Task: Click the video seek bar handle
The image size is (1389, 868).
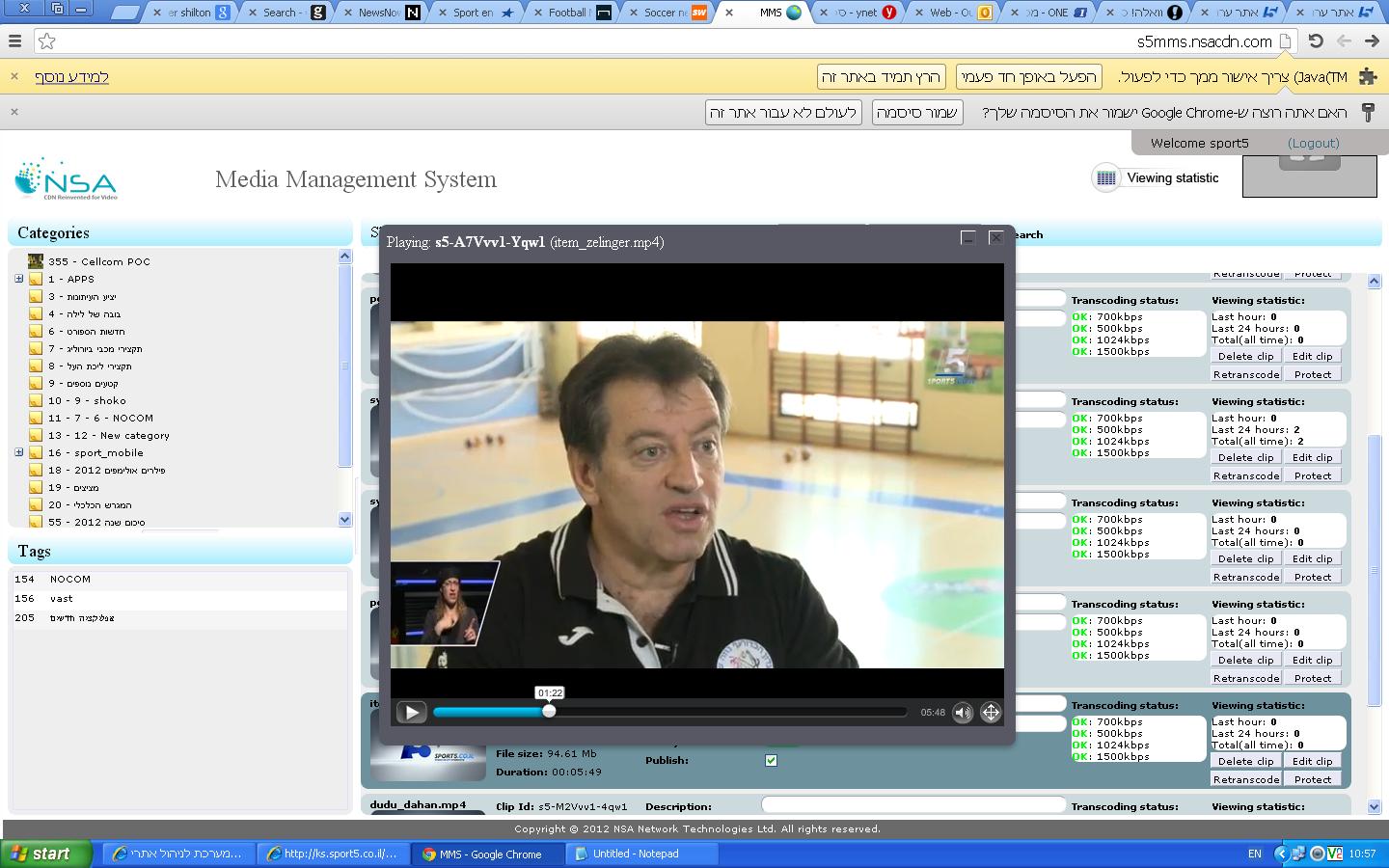Action: pyautogui.click(x=549, y=711)
